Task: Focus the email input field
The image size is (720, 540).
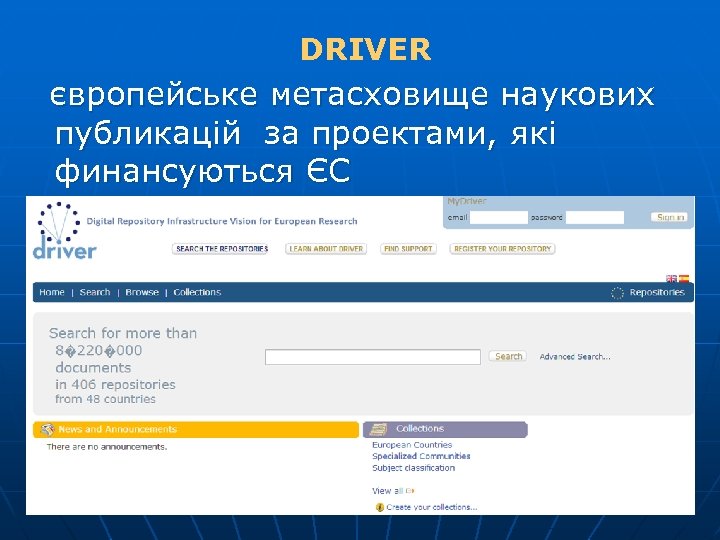Action: tap(499, 217)
